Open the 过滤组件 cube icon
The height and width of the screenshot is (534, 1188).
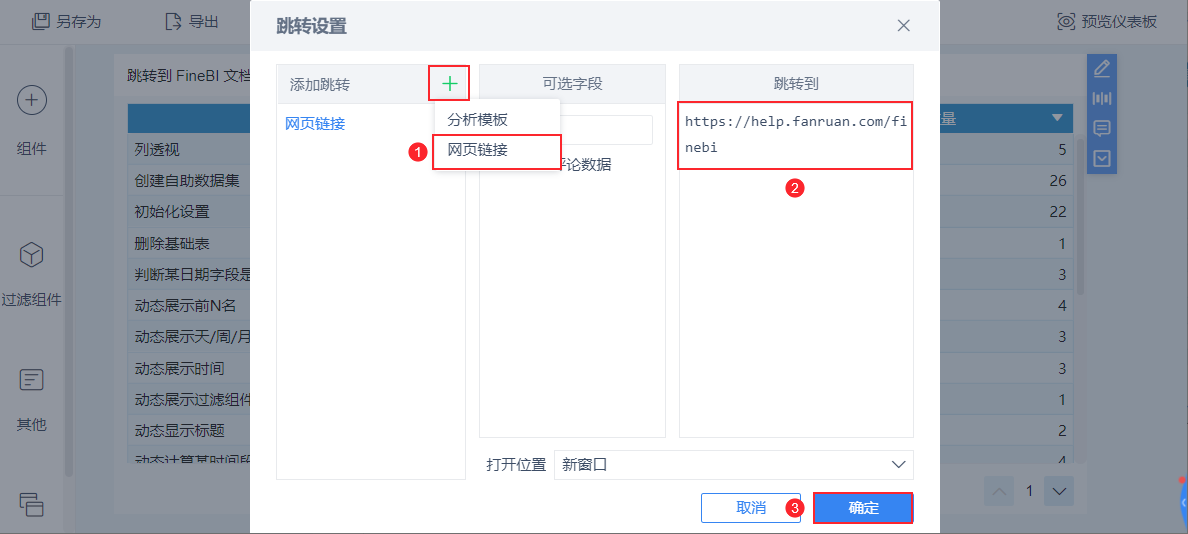[x=32, y=255]
